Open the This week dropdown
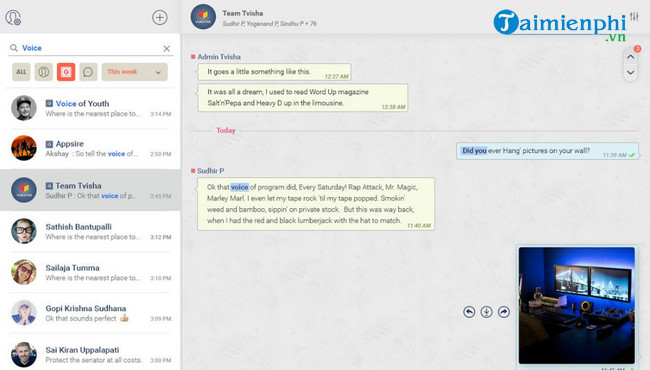 coord(135,72)
